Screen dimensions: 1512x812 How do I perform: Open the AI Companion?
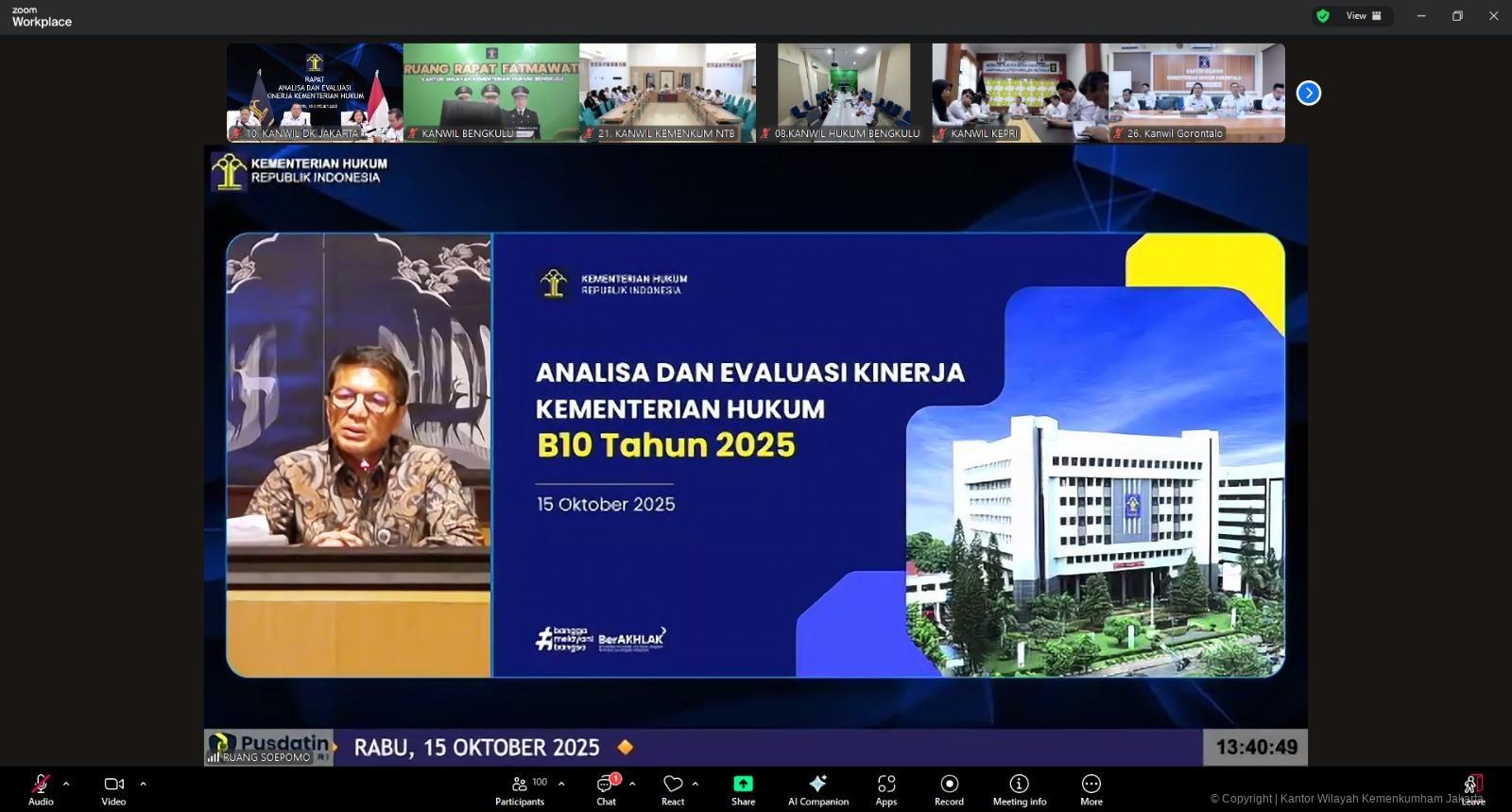click(818, 789)
